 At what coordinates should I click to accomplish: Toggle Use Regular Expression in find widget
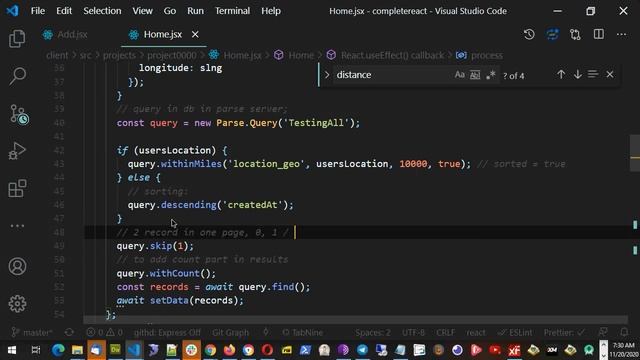(490, 75)
